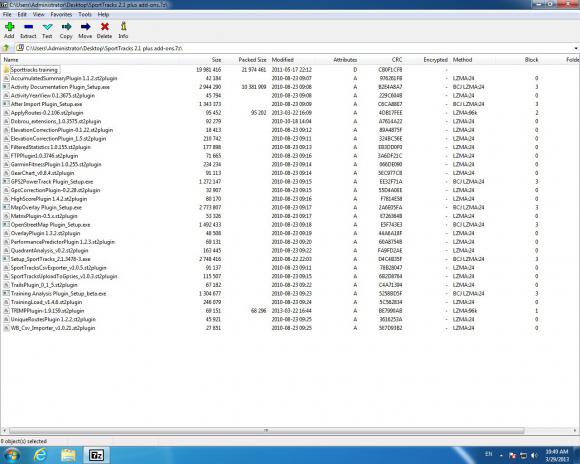Open the File menu
580x464 pixels.
[7, 14]
